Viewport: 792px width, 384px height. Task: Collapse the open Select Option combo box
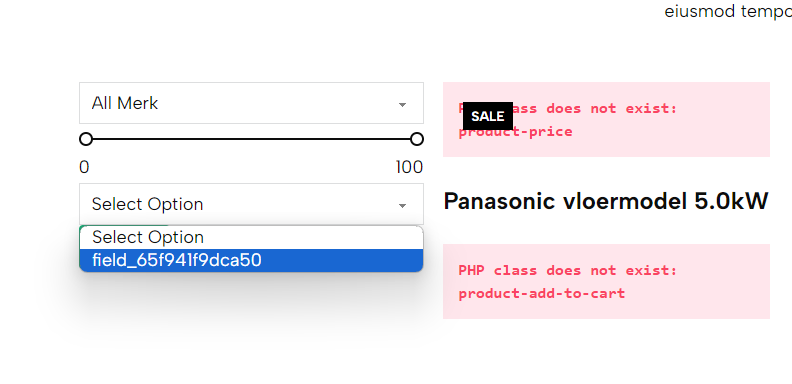coord(251,204)
